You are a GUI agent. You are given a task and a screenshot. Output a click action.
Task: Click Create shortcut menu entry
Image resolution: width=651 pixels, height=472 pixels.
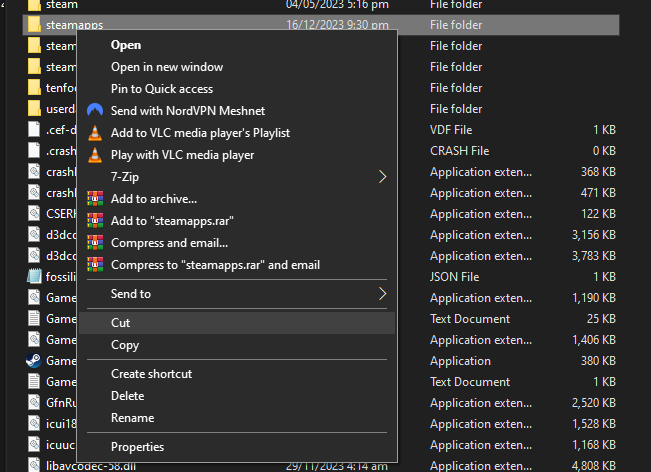(151, 374)
